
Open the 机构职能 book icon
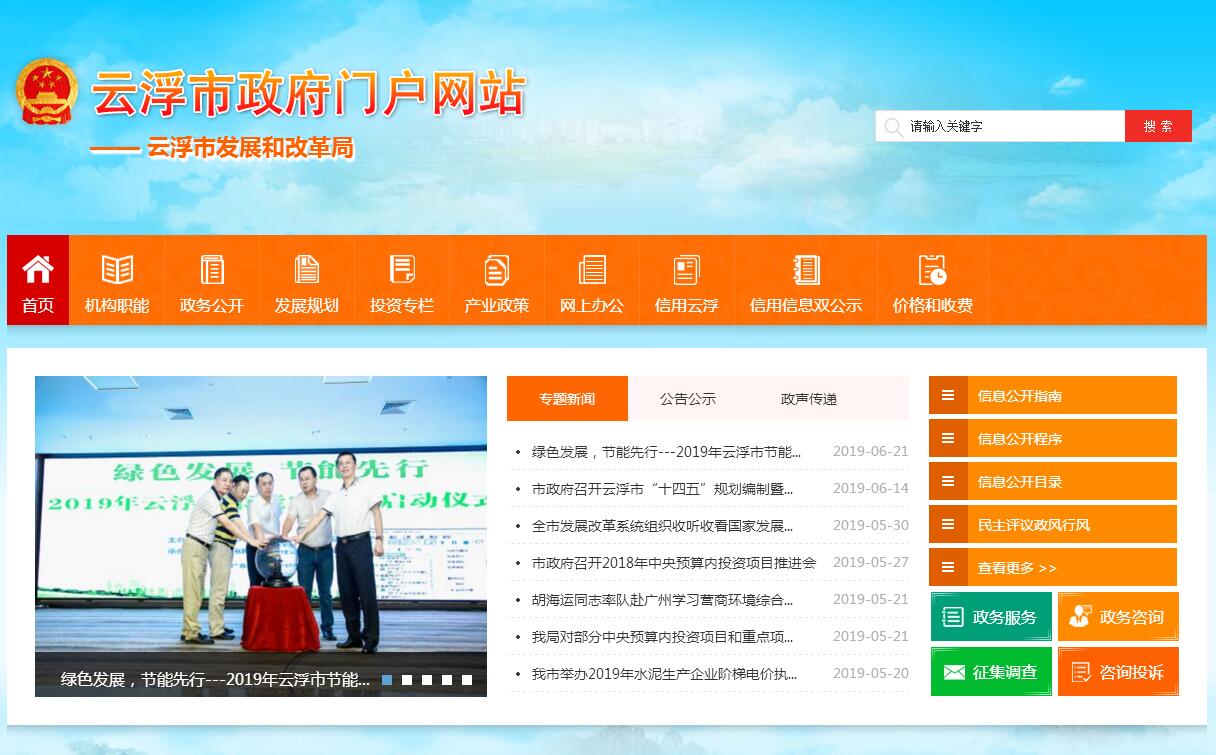[117, 270]
